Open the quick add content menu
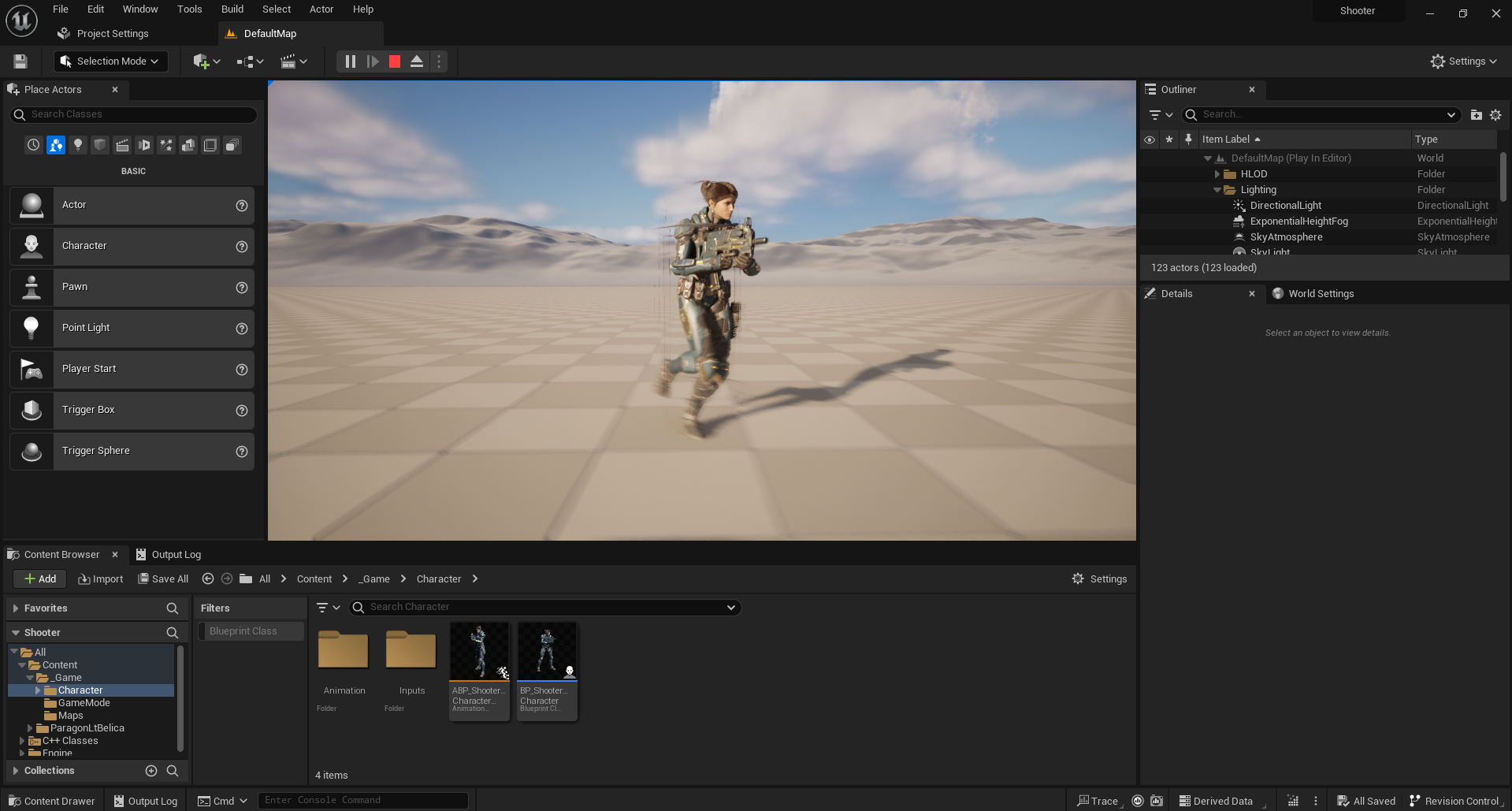Screen dimensions: 1512x811 coord(206,61)
